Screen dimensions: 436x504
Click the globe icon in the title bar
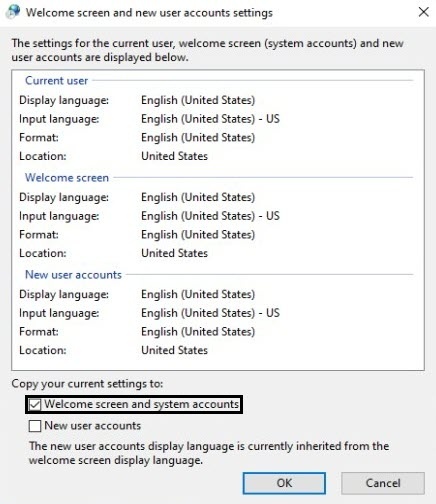[13, 12]
